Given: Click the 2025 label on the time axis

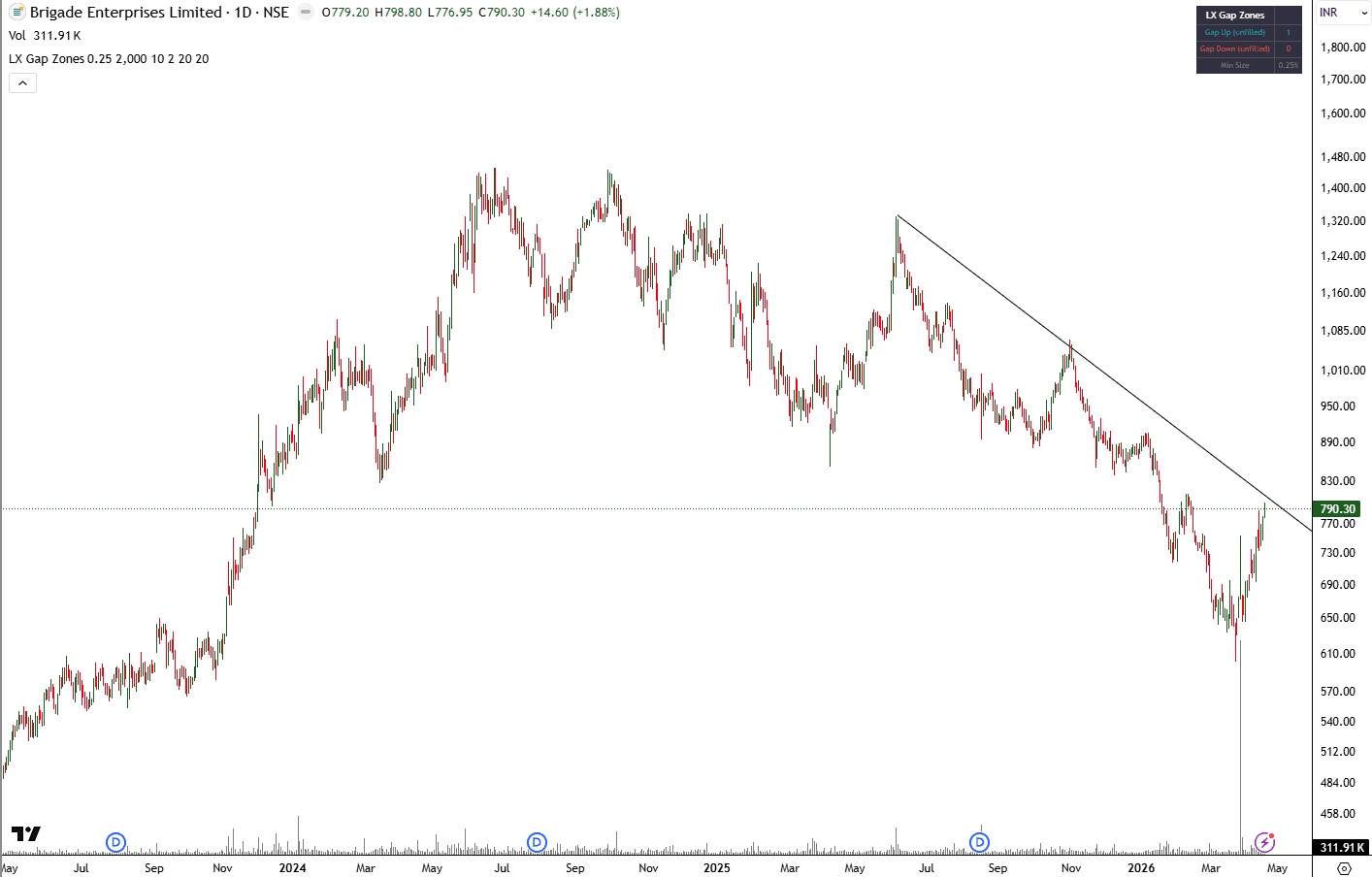Looking at the screenshot, I should click(x=717, y=868).
